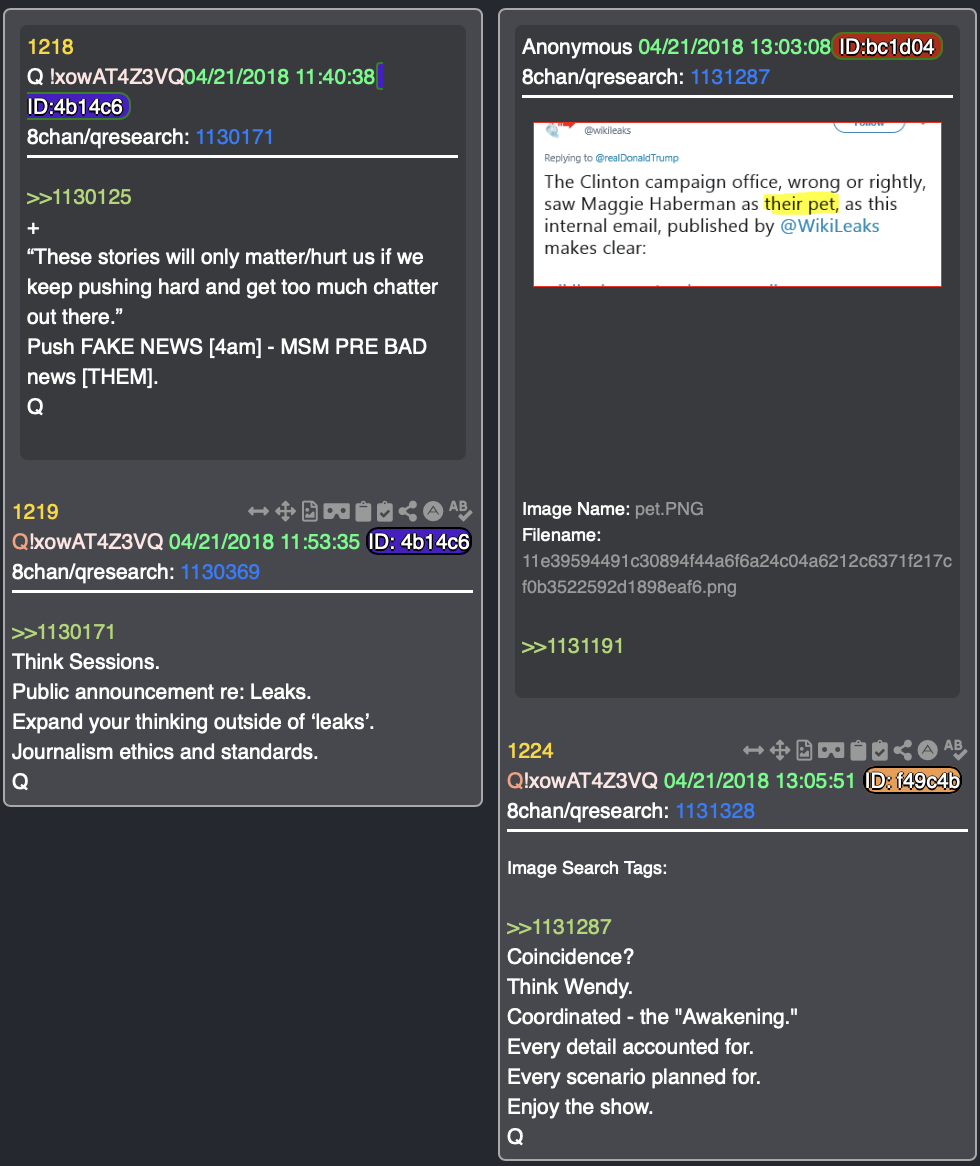Image resolution: width=980 pixels, height=1166 pixels.
Task: Click the image file icon on post 1219
Action: [x=310, y=511]
